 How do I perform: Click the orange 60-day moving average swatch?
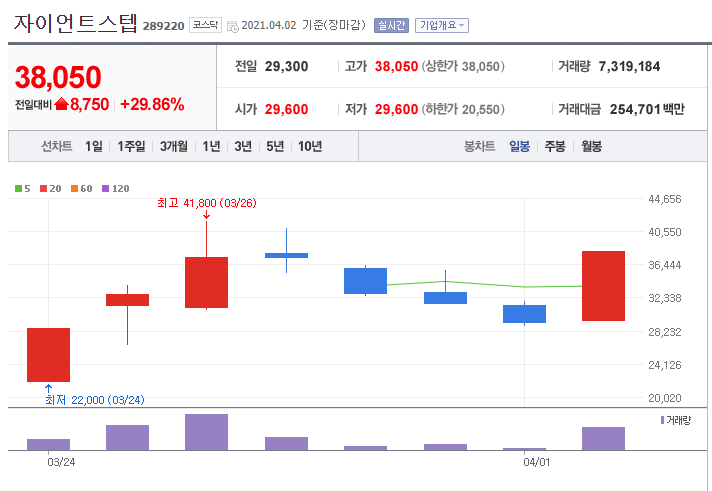coord(74,188)
